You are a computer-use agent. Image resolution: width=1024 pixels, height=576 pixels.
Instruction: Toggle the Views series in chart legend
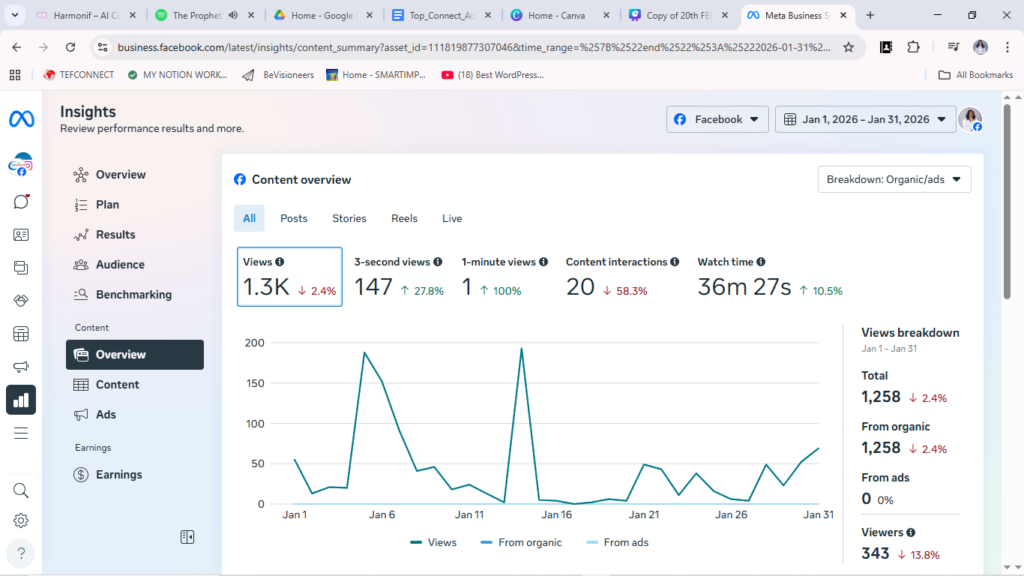(x=433, y=542)
